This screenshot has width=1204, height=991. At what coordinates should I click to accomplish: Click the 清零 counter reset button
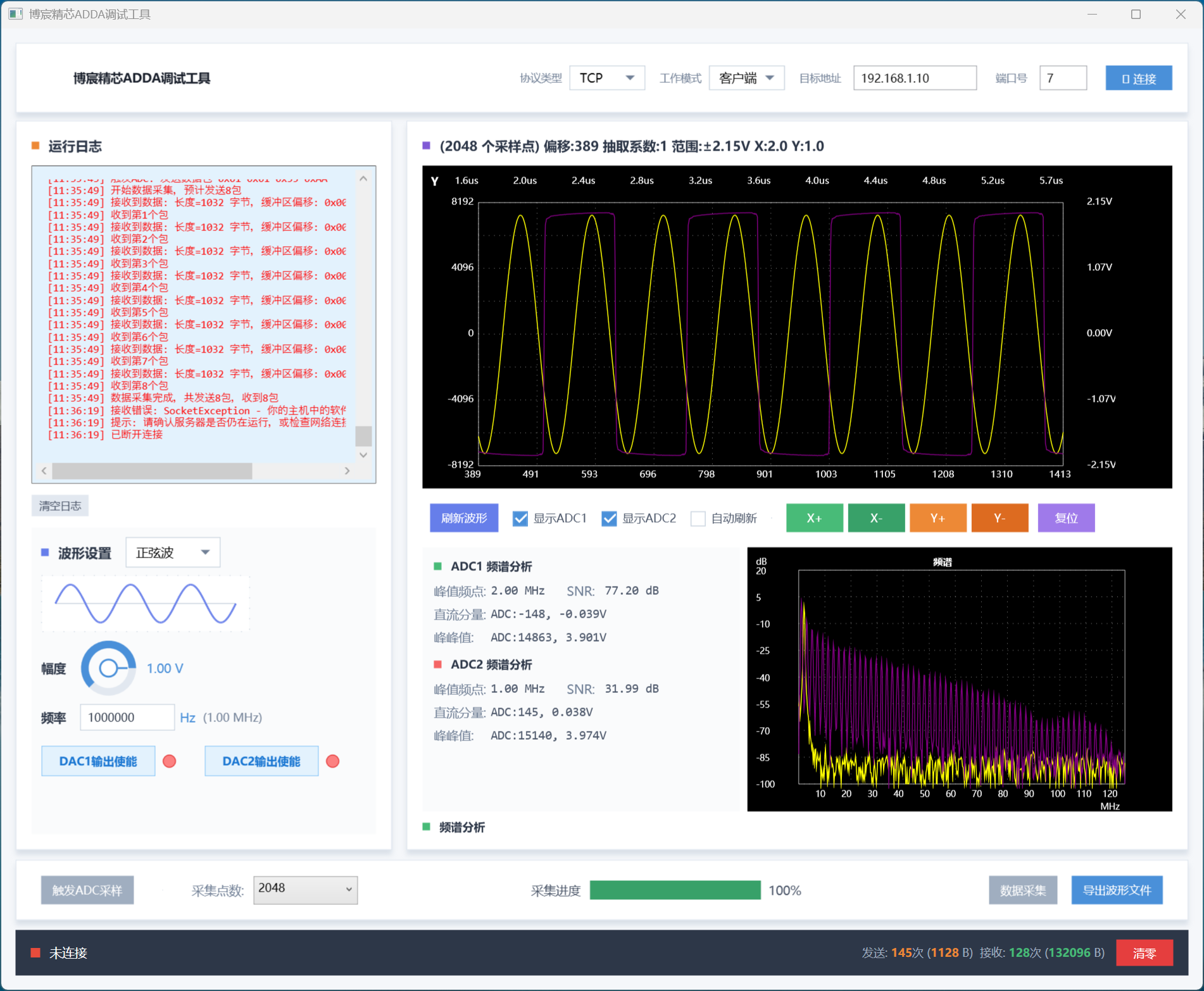(x=1144, y=953)
